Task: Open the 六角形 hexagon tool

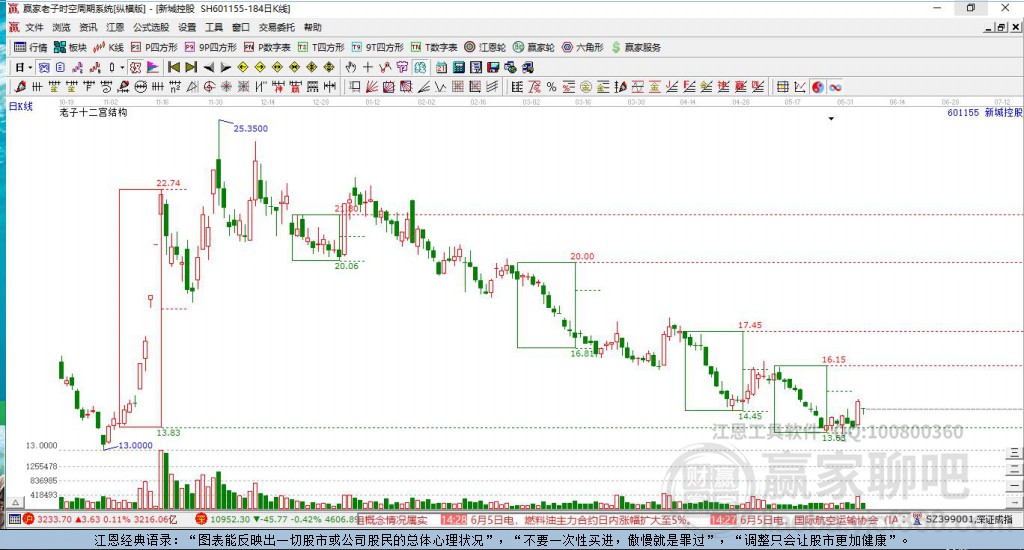Action: pyautogui.click(x=583, y=47)
